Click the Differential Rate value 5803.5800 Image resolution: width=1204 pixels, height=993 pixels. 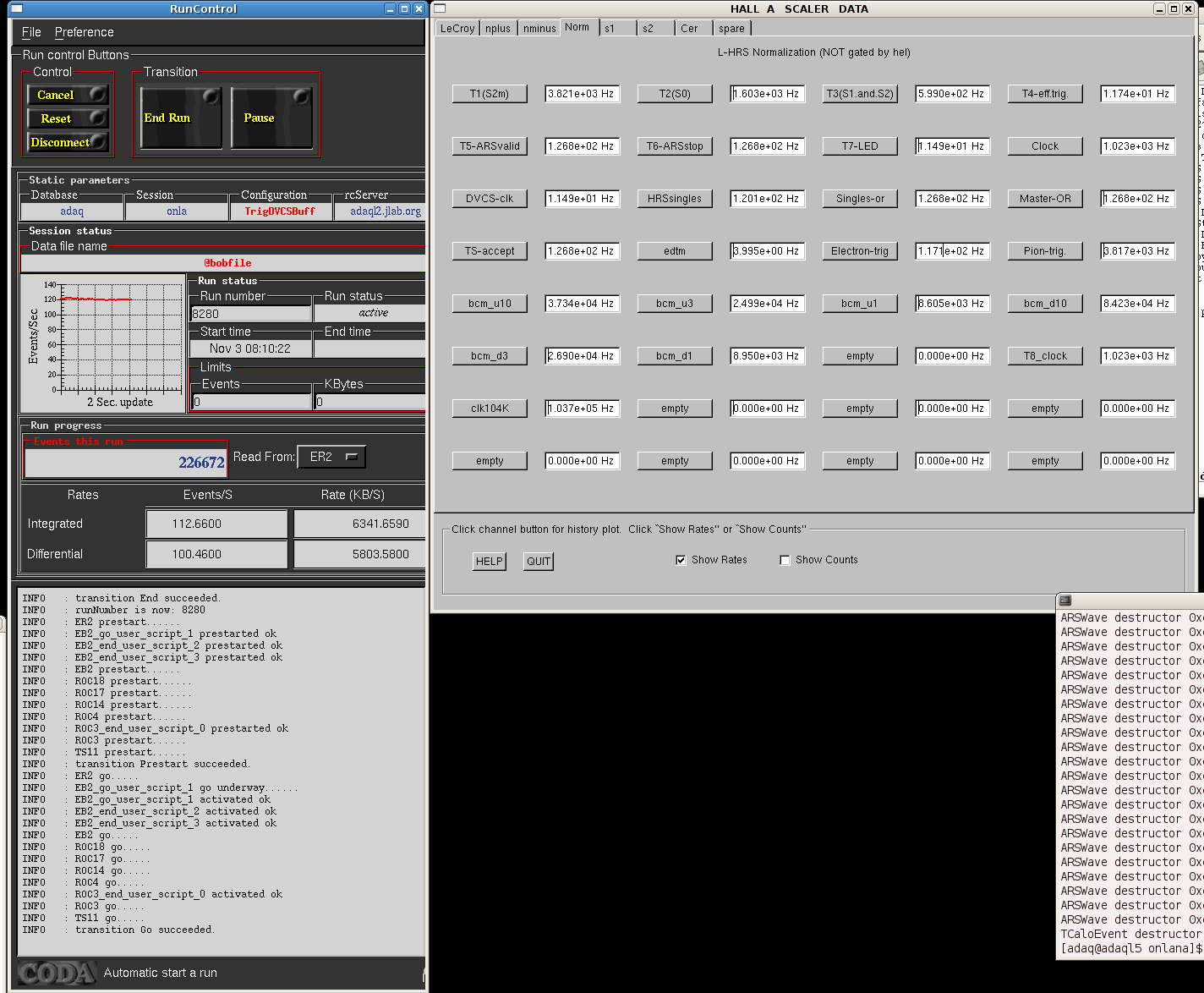click(x=359, y=554)
